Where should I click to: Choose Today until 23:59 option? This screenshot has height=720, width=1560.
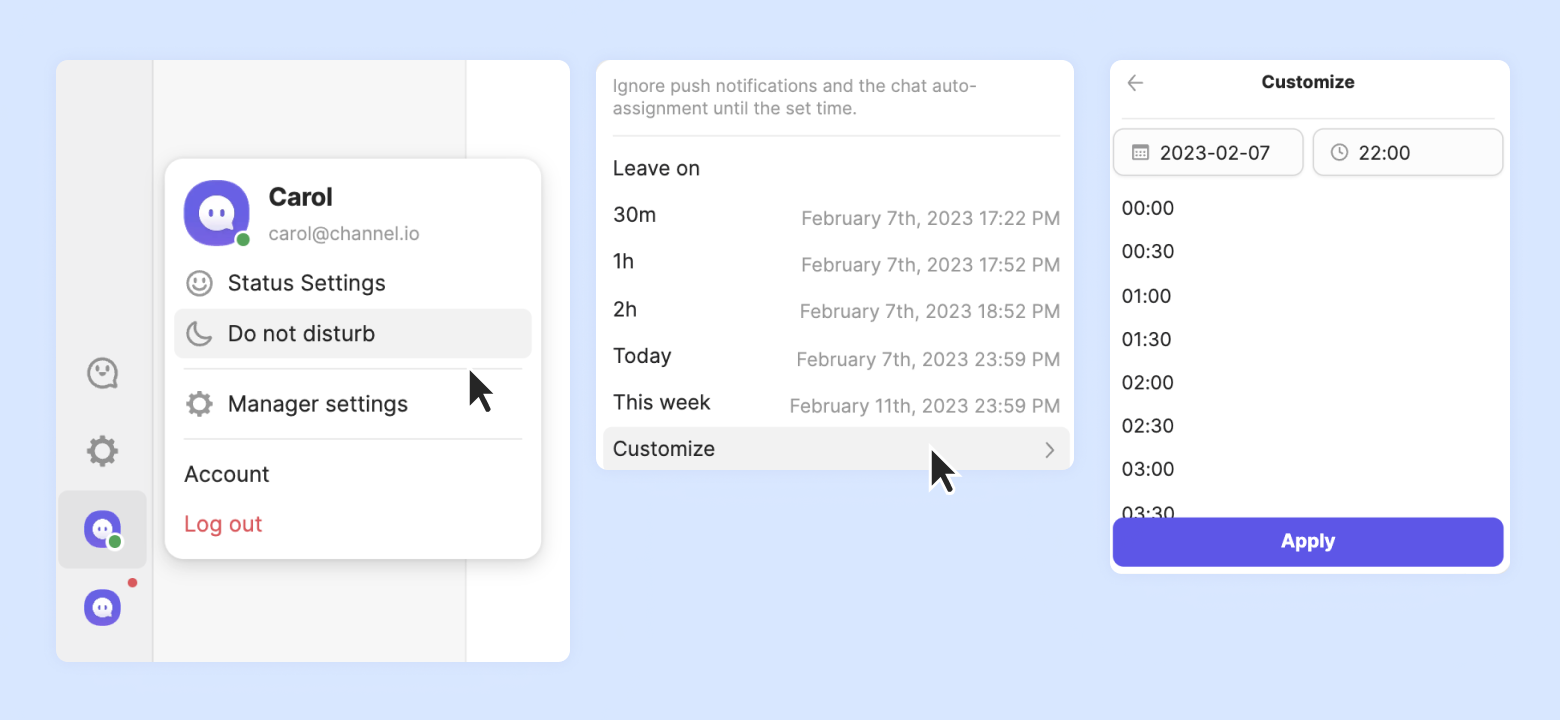point(836,357)
